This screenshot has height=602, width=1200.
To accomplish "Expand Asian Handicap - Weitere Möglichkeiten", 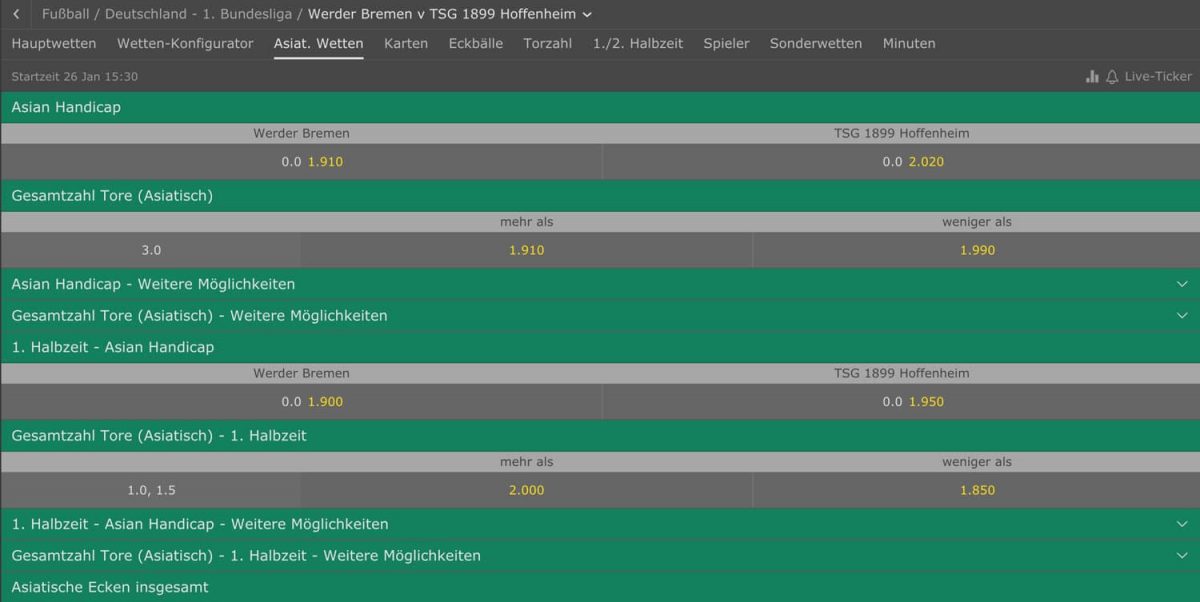I will click(x=600, y=284).
